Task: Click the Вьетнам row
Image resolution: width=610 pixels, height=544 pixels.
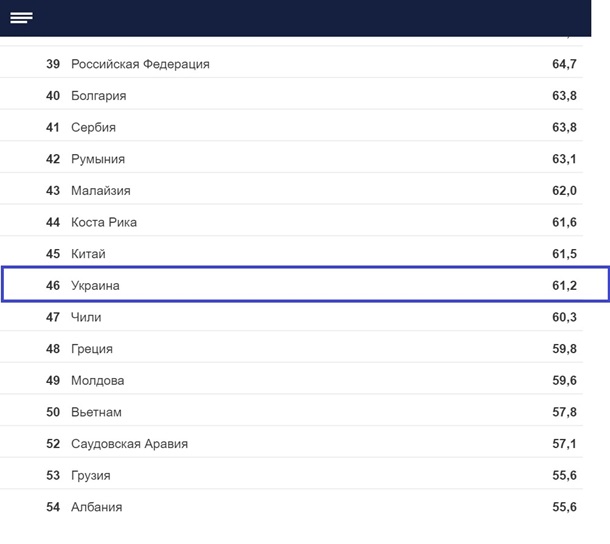Action: 96,412
